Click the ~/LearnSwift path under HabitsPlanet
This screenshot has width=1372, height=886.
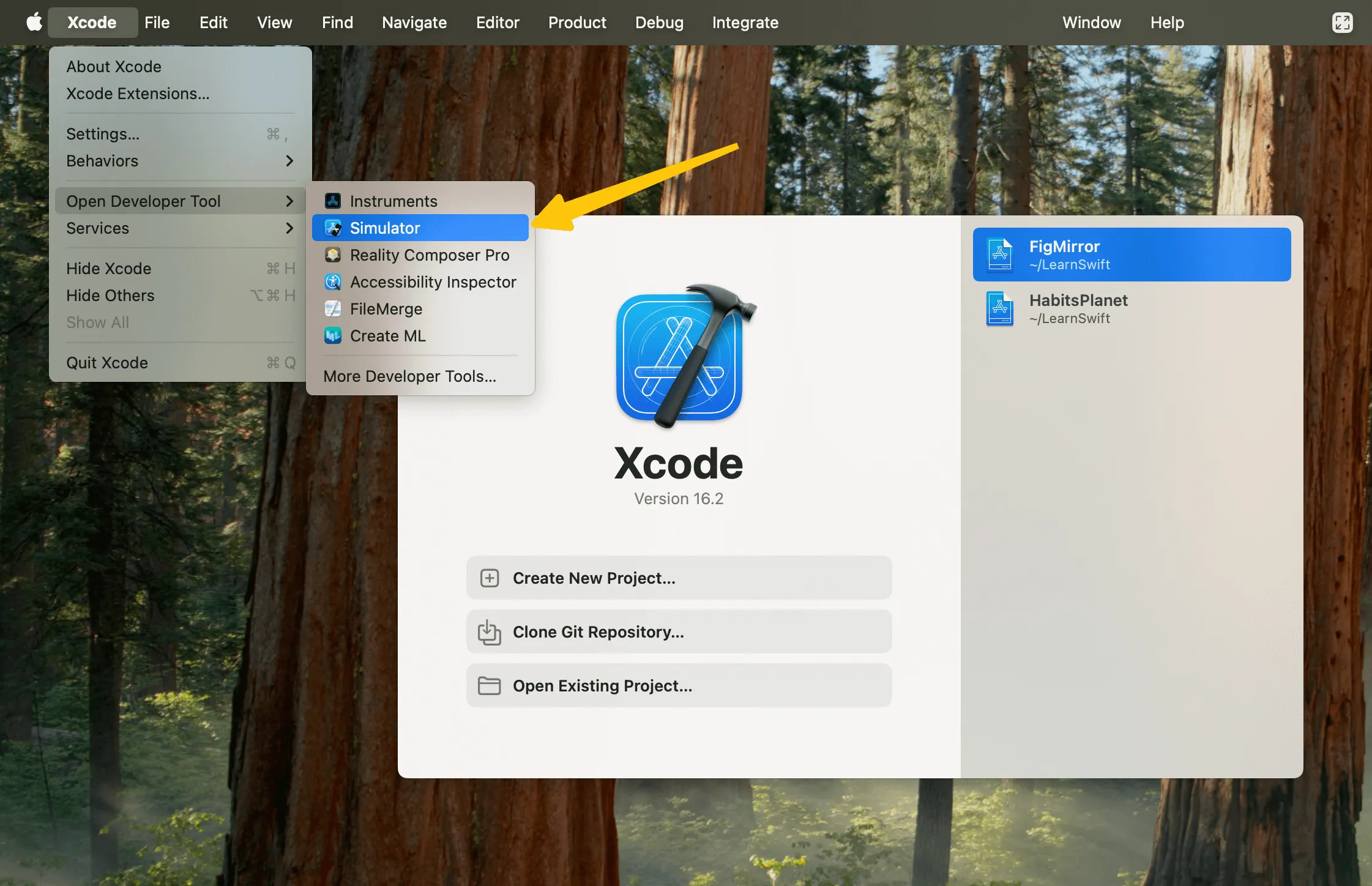pyautogui.click(x=1069, y=319)
